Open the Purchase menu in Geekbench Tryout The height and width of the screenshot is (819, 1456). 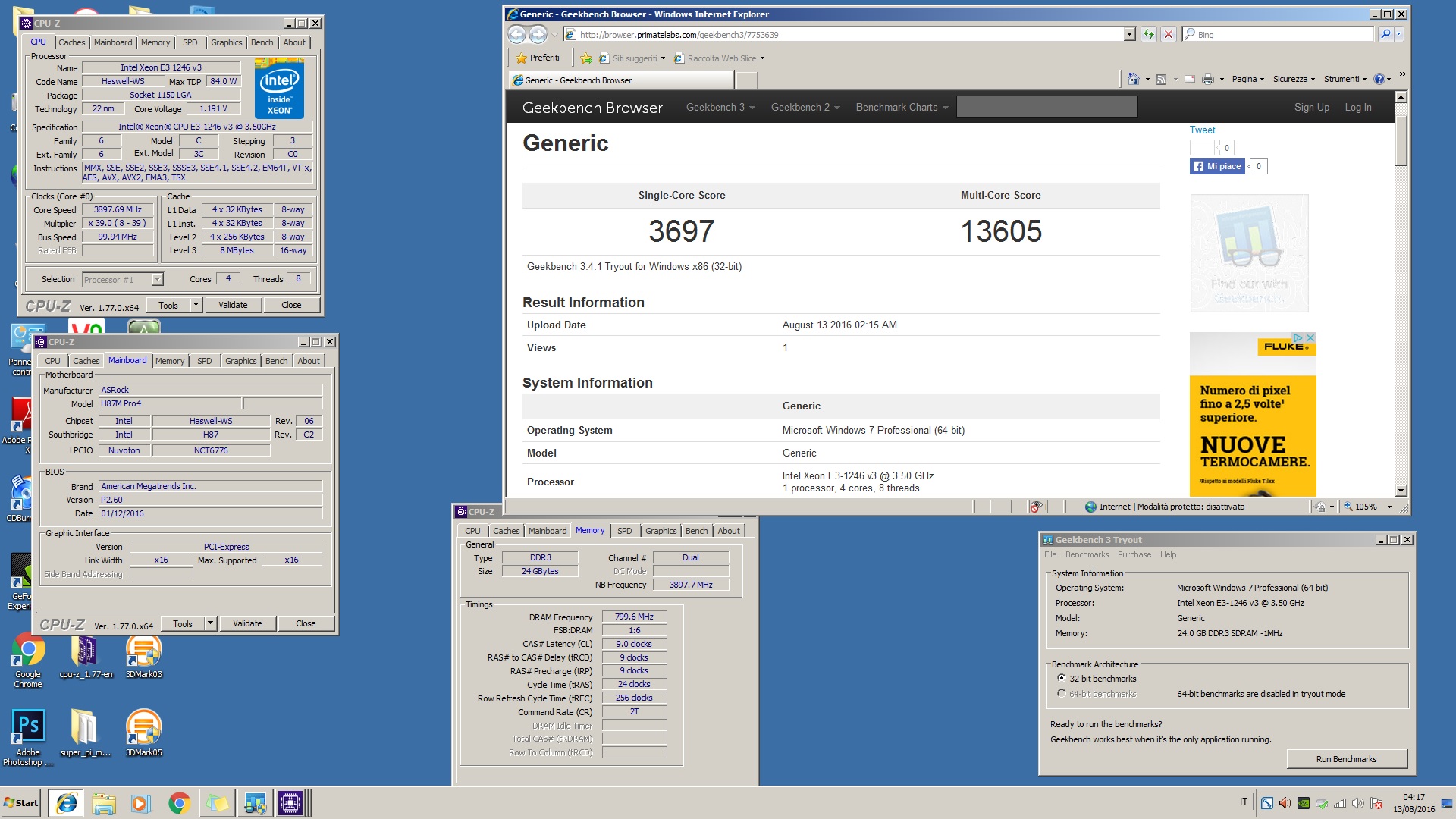click(x=1134, y=554)
